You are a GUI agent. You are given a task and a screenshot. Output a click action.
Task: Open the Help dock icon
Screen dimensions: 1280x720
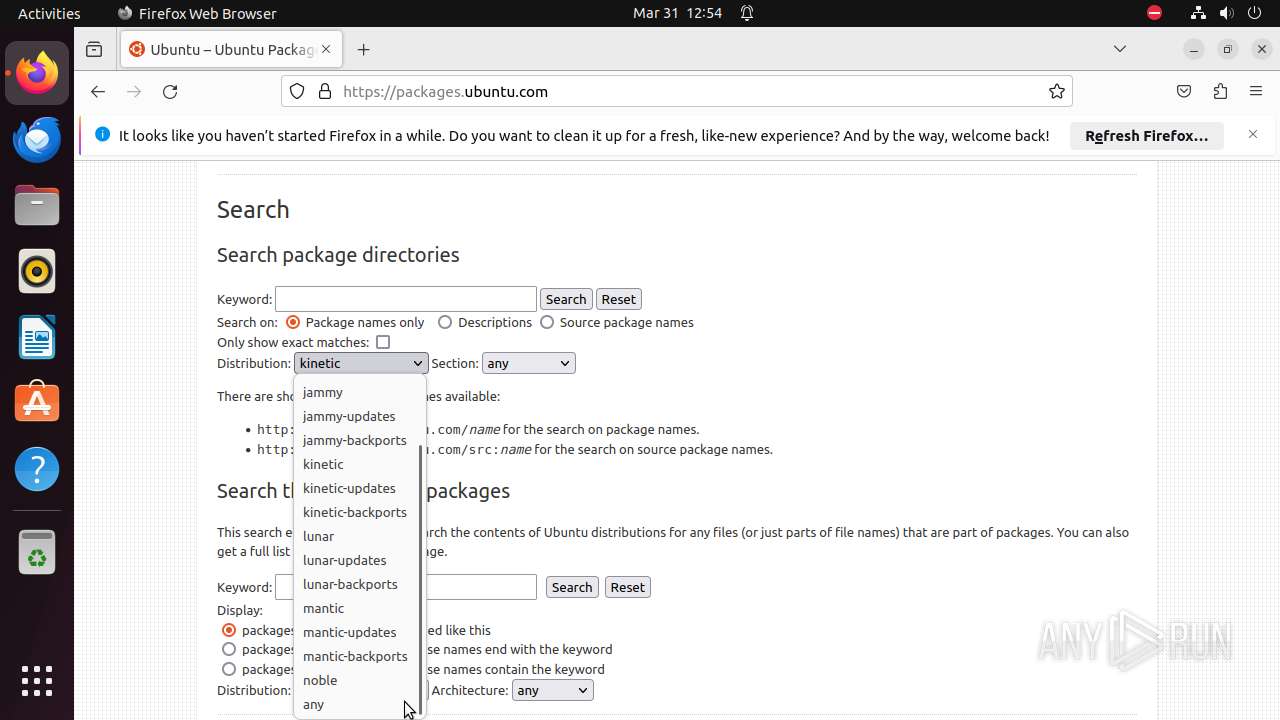(x=37, y=469)
